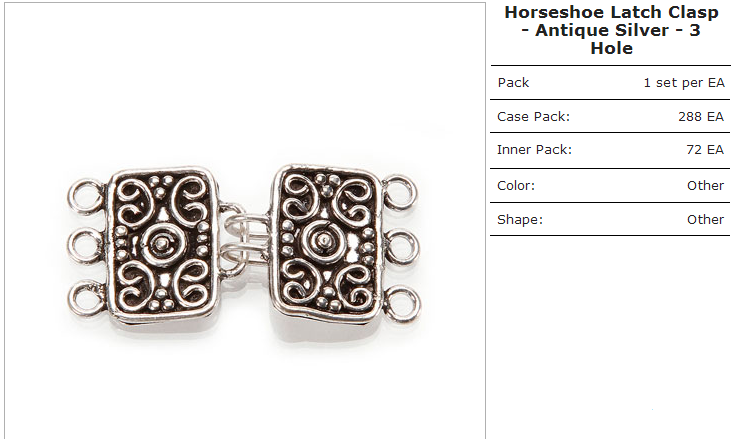Click the spiral centre of the left clasp plate
Screen dimensions: 734x439
pyautogui.click(x=161, y=244)
